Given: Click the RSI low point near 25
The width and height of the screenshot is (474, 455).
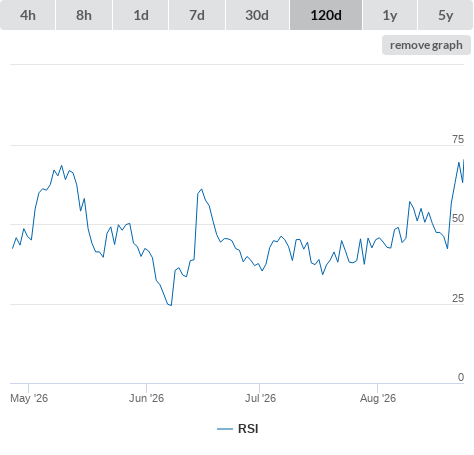Looking at the screenshot, I should click(170, 305).
